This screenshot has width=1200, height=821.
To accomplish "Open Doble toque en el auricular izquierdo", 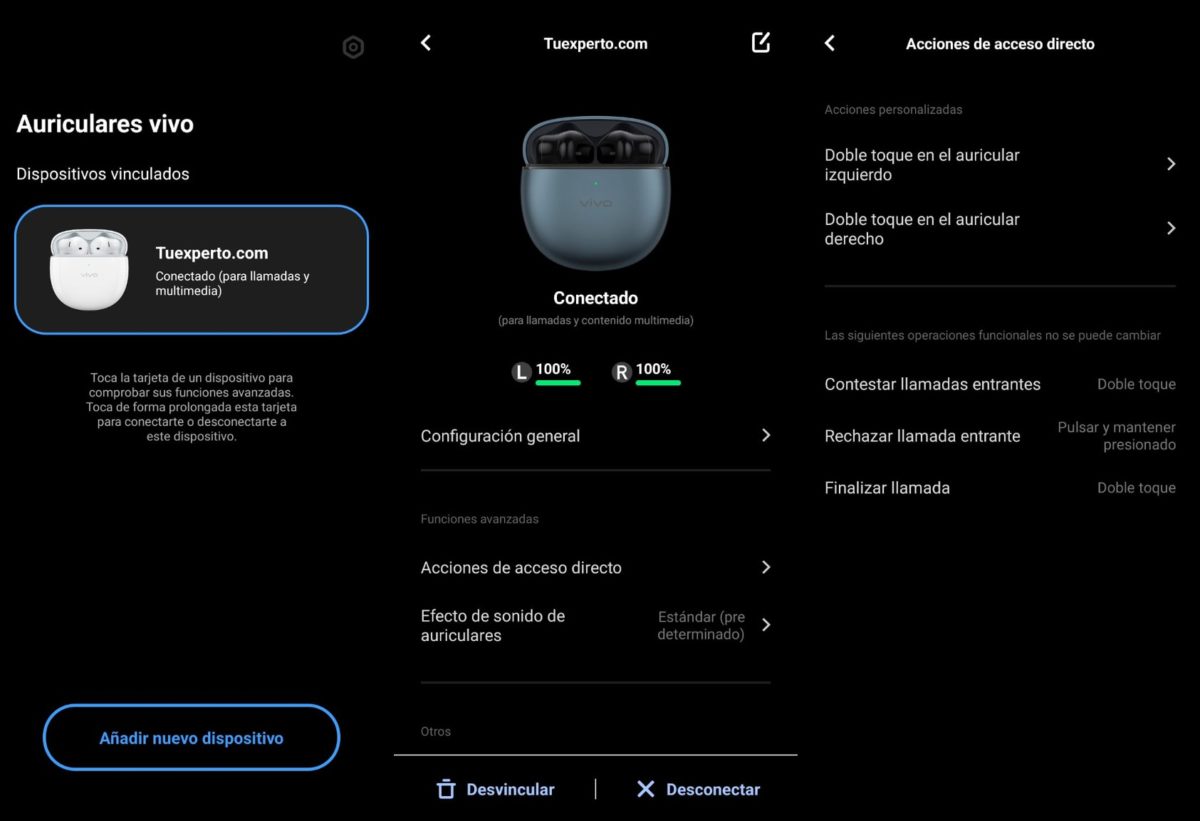I will (1171, 164).
